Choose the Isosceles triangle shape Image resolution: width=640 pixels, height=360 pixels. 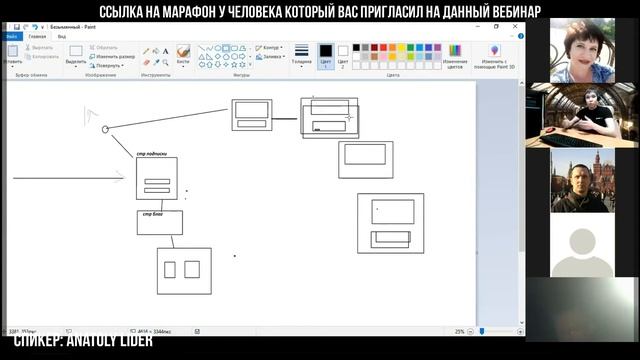click(202, 57)
